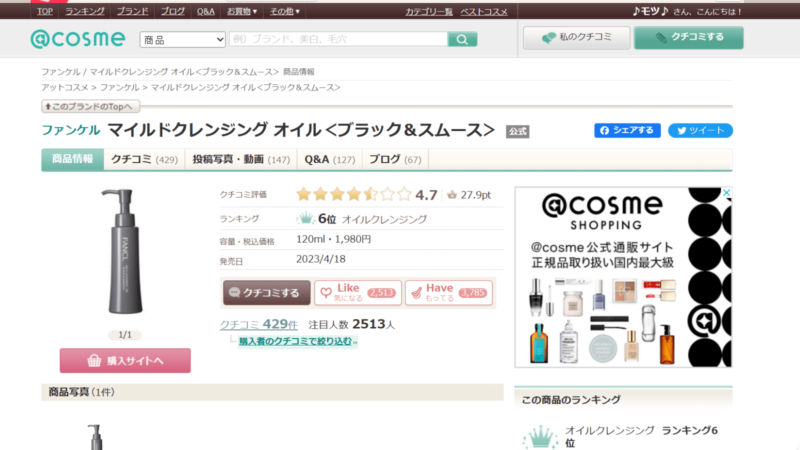Open ベストコスメ link

(484, 12)
